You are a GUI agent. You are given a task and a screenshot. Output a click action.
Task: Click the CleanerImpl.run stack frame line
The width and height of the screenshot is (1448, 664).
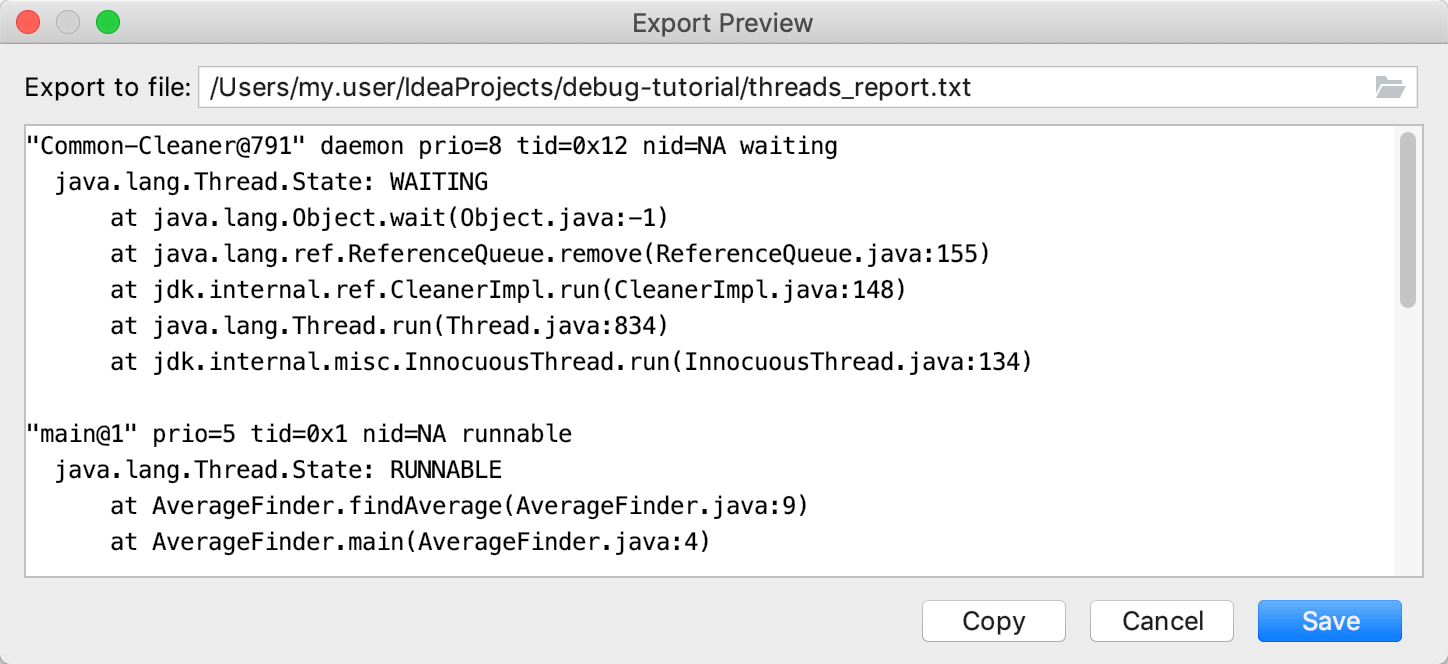coord(508,291)
